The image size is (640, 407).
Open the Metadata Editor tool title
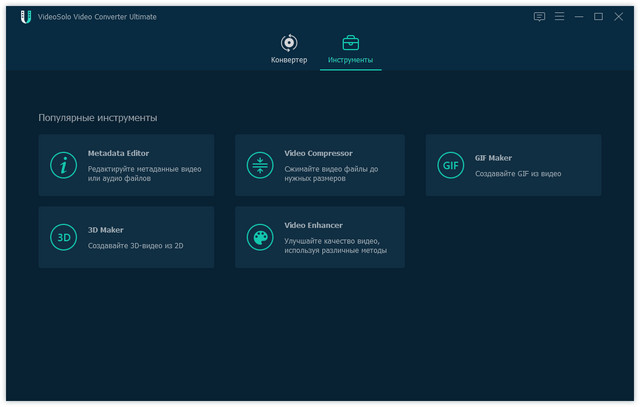coord(118,153)
